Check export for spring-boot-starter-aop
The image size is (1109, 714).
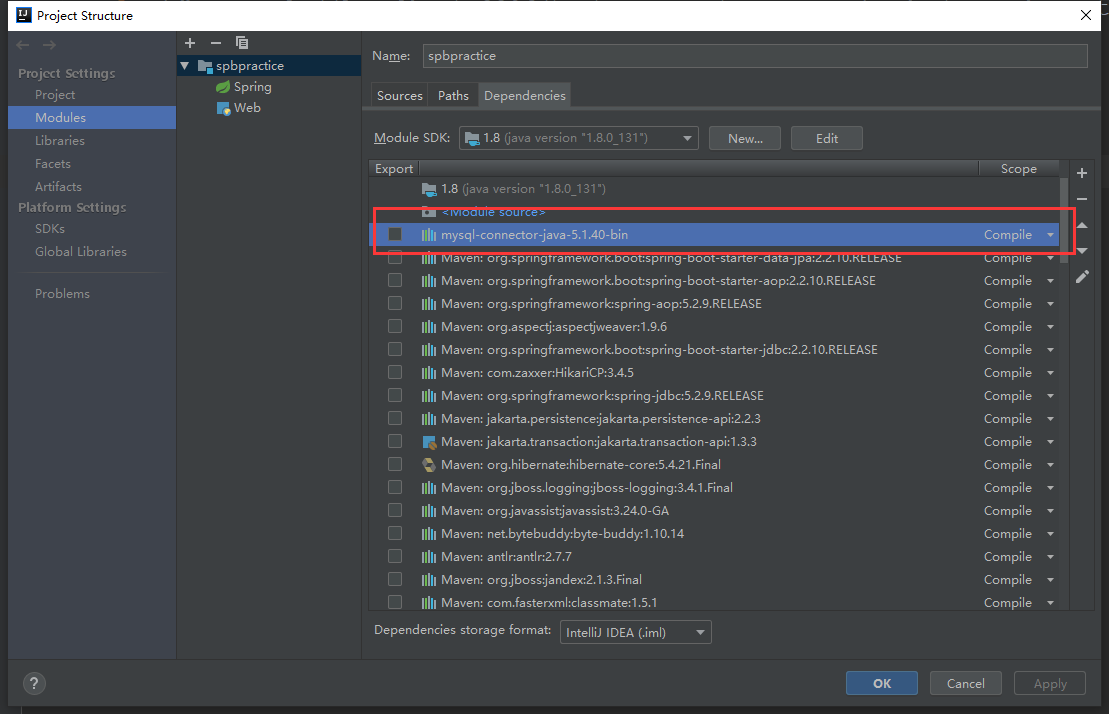[x=395, y=281]
